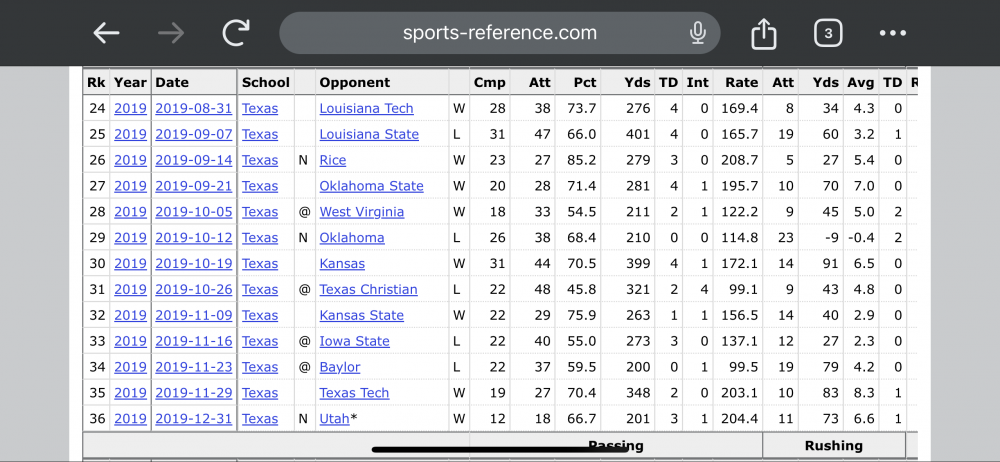Sort table by Date column header
The height and width of the screenshot is (462, 1000).
pyautogui.click(x=172, y=82)
